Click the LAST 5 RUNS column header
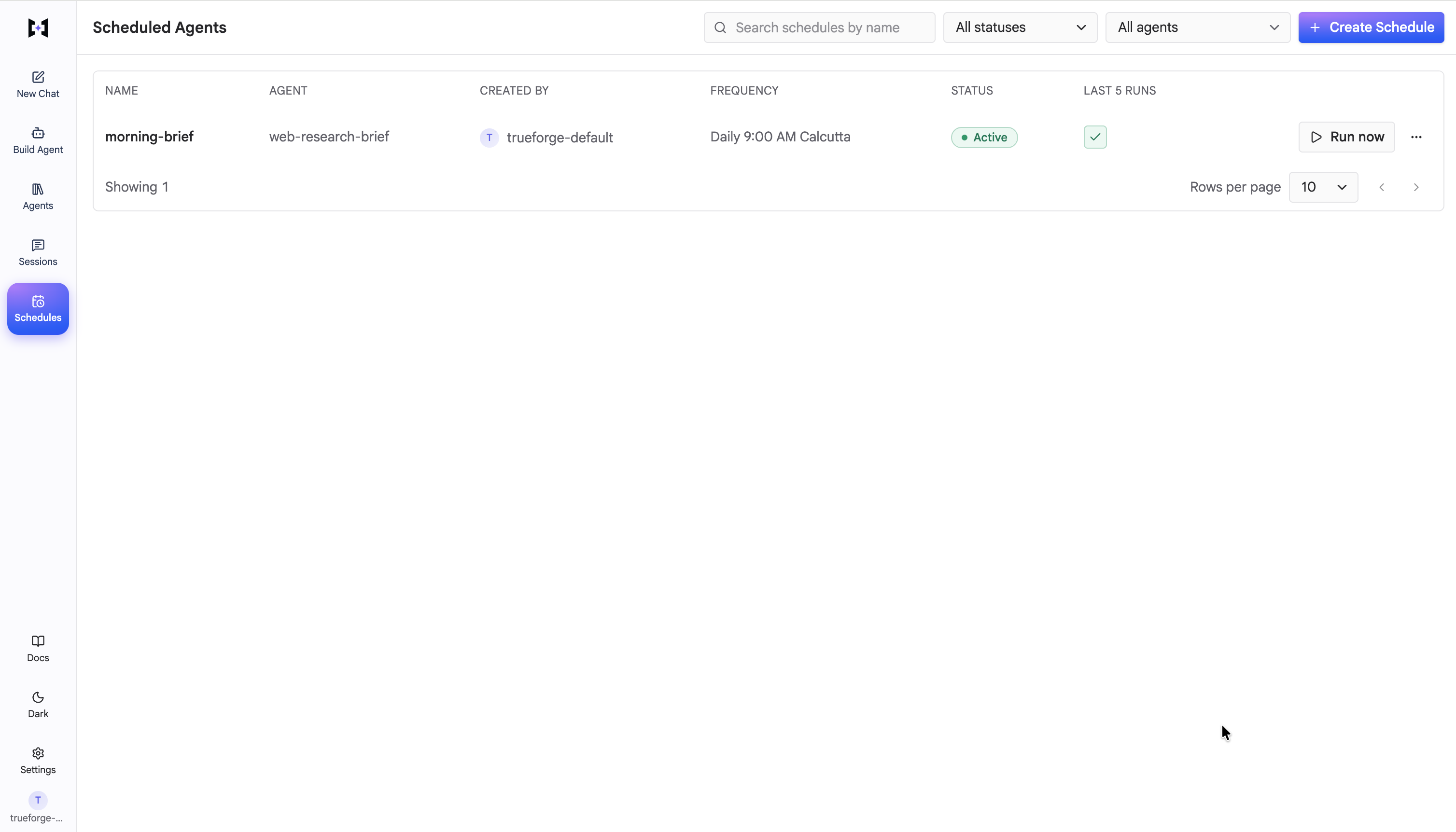The width and height of the screenshot is (1456, 832). (x=1120, y=90)
